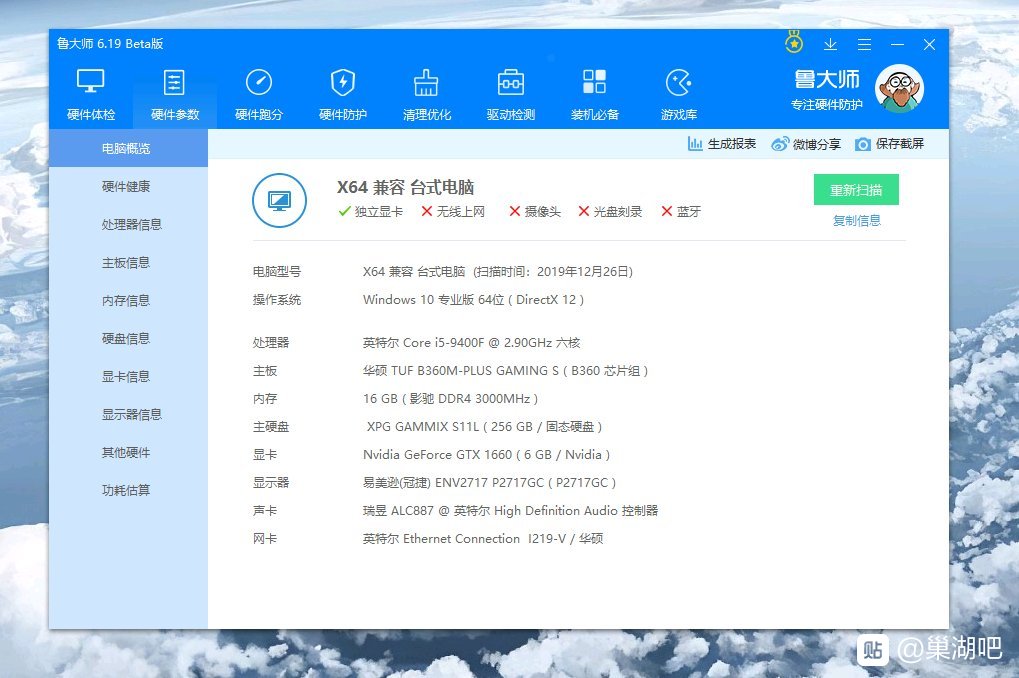Click the 16 GB DDR4 3000MHz memory text
This screenshot has height=678, width=1019.
pyautogui.click(x=450, y=398)
